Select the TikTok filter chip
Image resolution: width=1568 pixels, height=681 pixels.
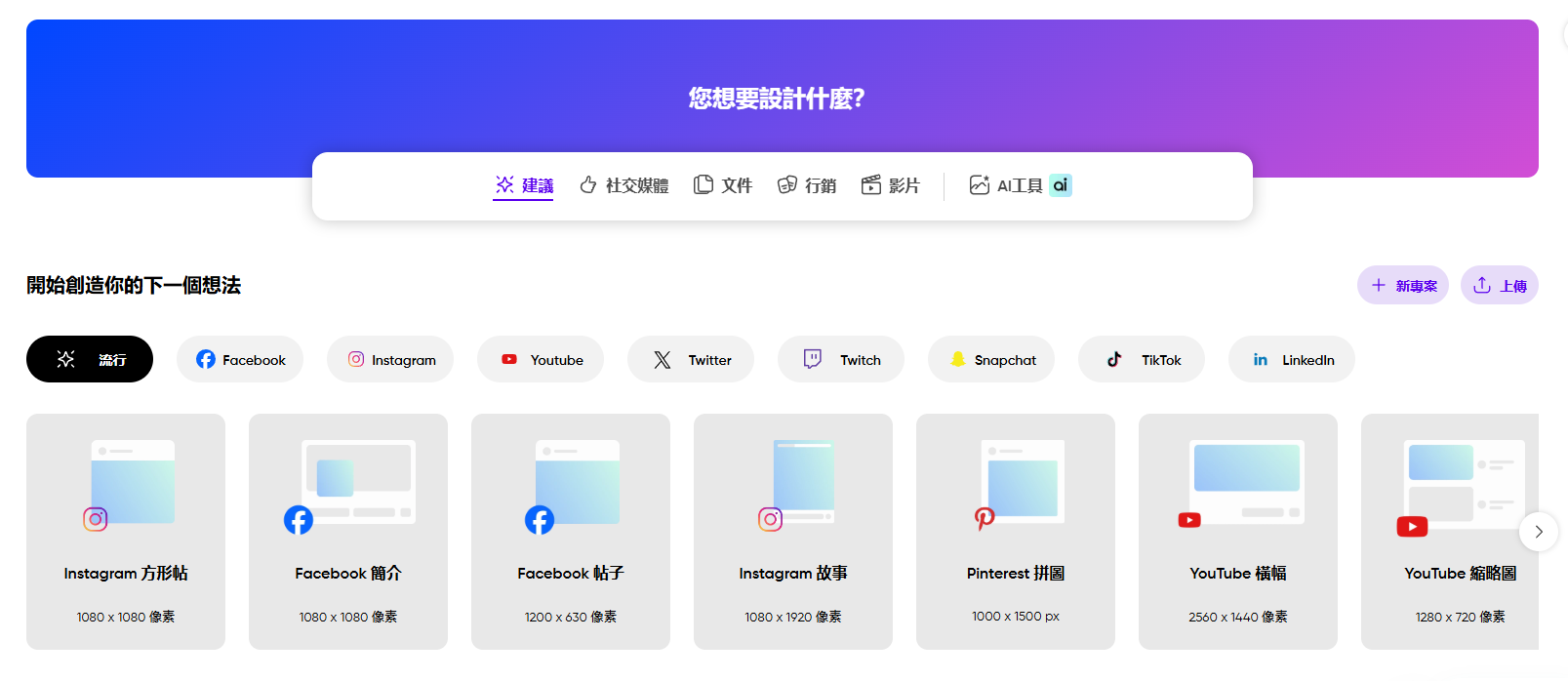point(1142,359)
